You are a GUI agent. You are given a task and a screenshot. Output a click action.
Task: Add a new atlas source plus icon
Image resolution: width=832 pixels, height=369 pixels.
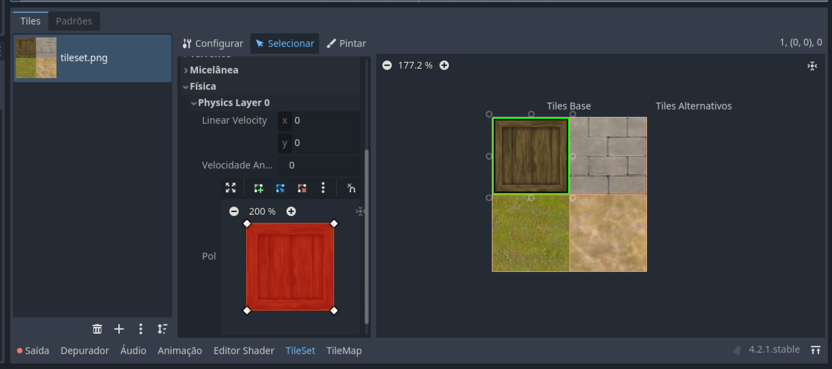pyautogui.click(x=119, y=329)
